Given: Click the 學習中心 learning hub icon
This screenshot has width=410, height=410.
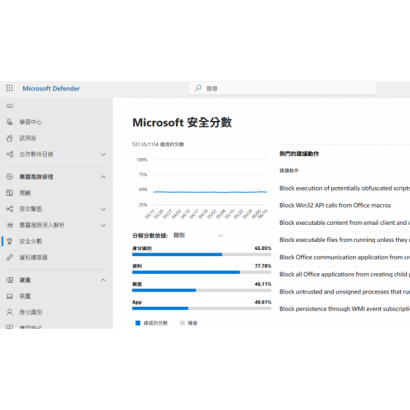Looking at the screenshot, I should pos(10,122).
